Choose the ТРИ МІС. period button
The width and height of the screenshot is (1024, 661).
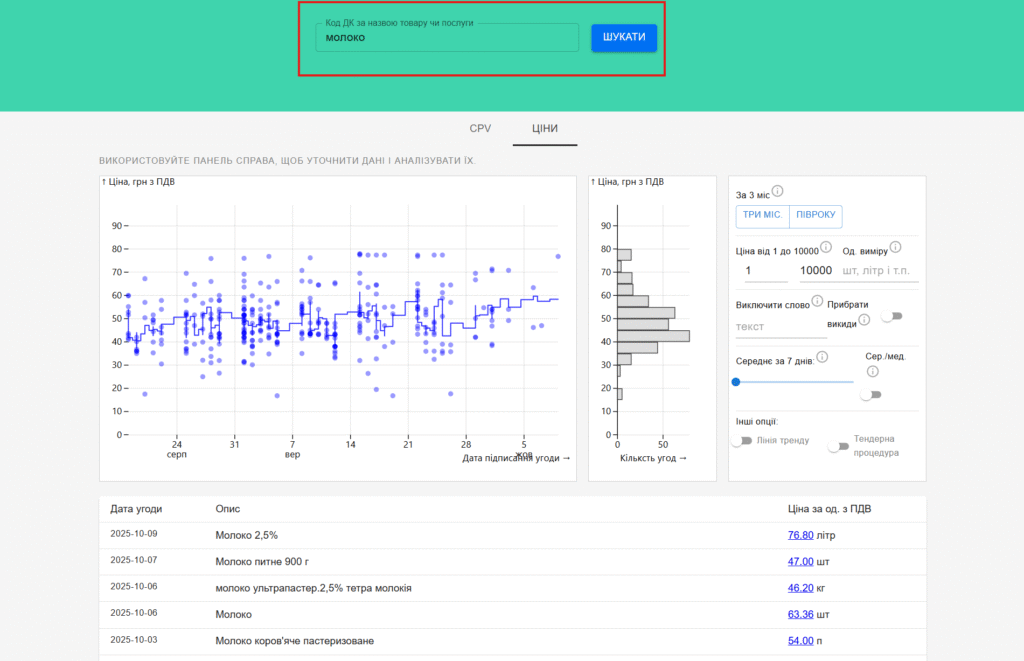click(762, 217)
